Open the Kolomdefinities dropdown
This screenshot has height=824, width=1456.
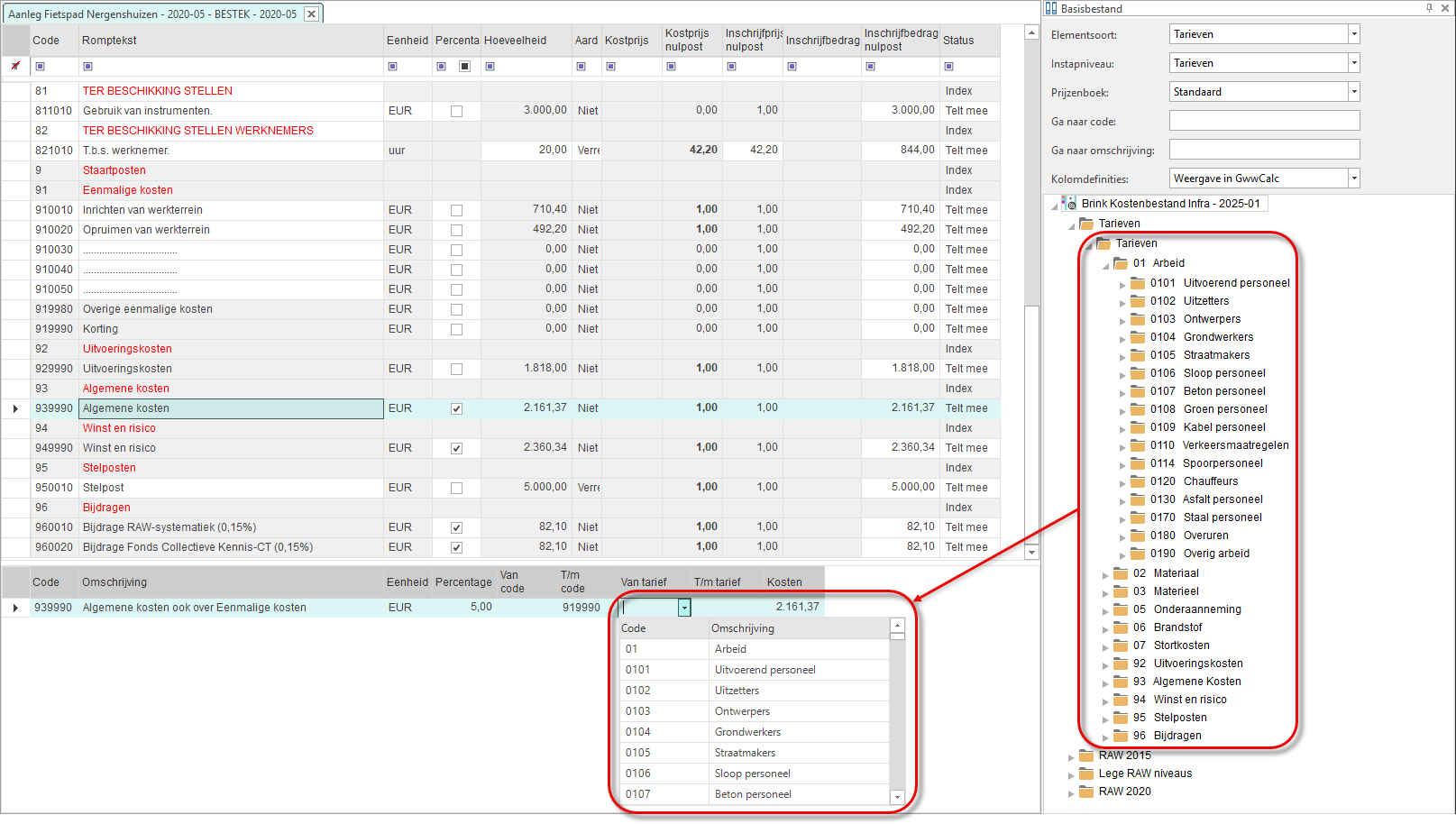click(1353, 179)
